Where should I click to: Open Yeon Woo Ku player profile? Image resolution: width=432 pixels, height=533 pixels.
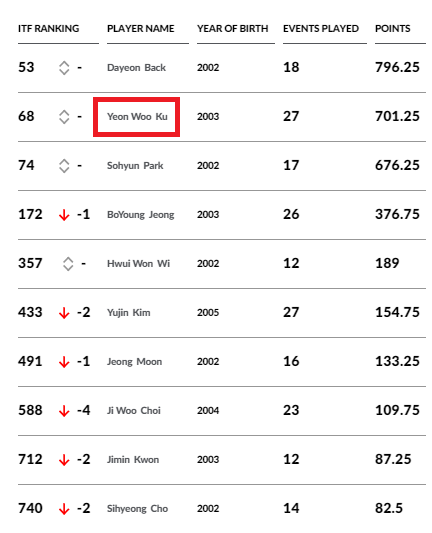coord(137,117)
